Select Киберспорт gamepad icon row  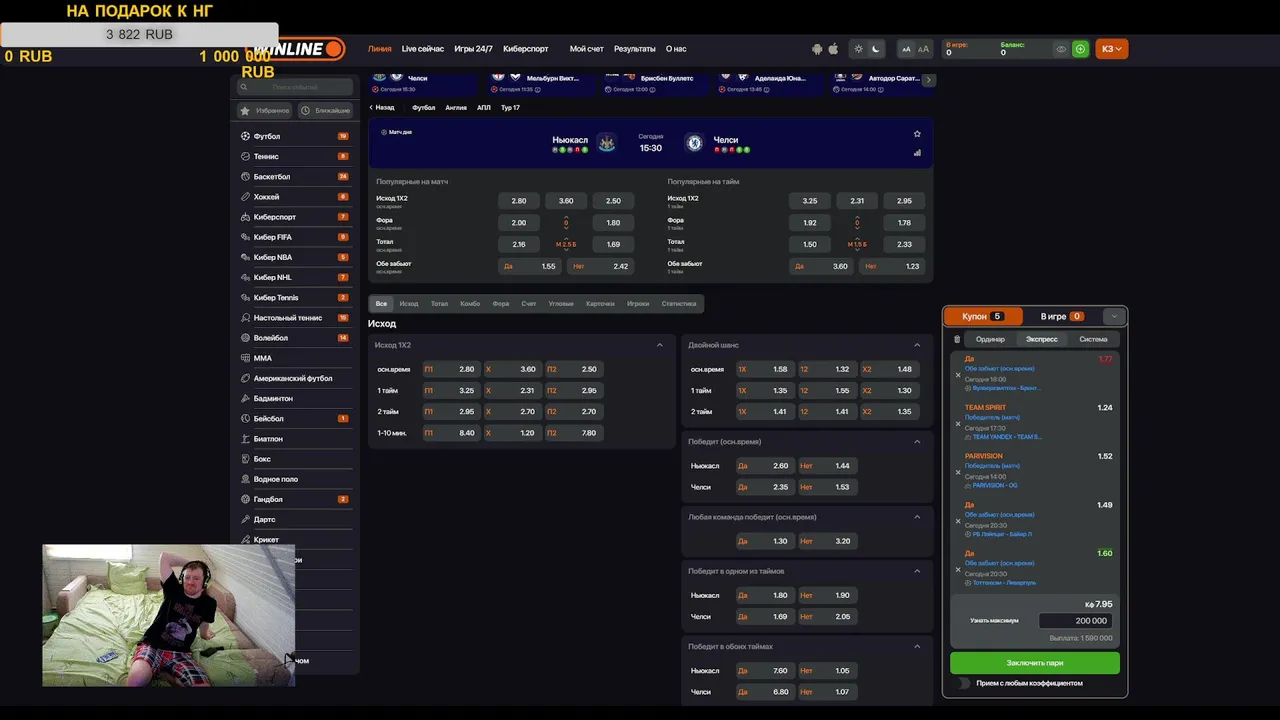[x=295, y=217]
